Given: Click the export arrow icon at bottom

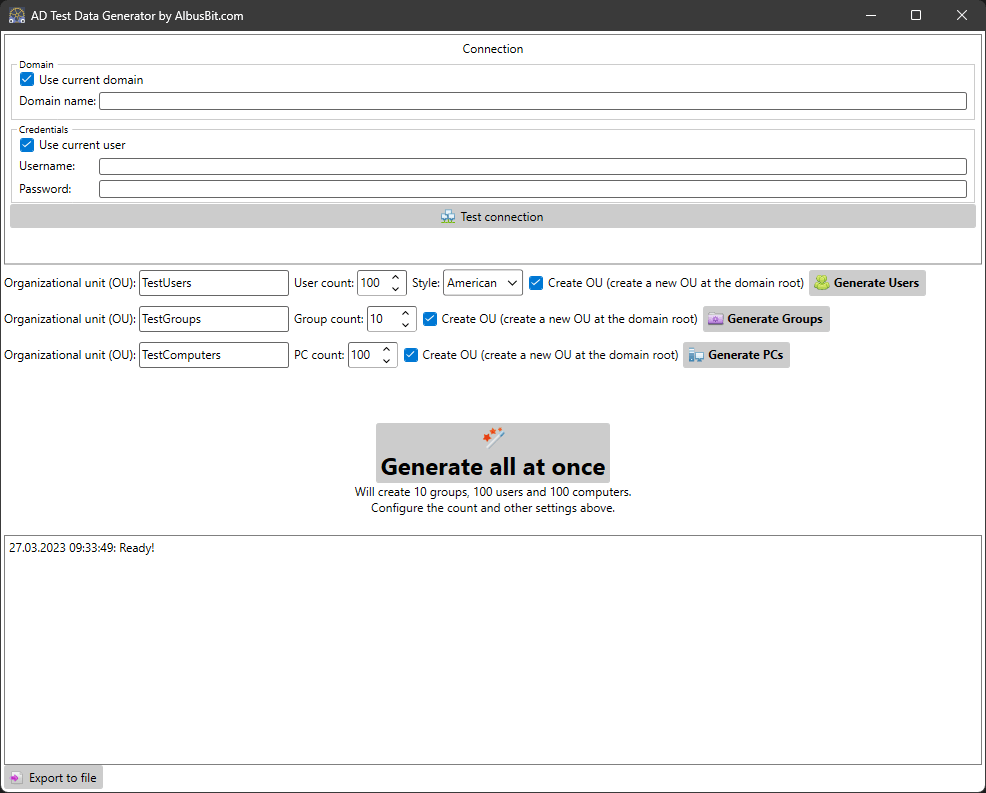Looking at the screenshot, I should coord(16,778).
